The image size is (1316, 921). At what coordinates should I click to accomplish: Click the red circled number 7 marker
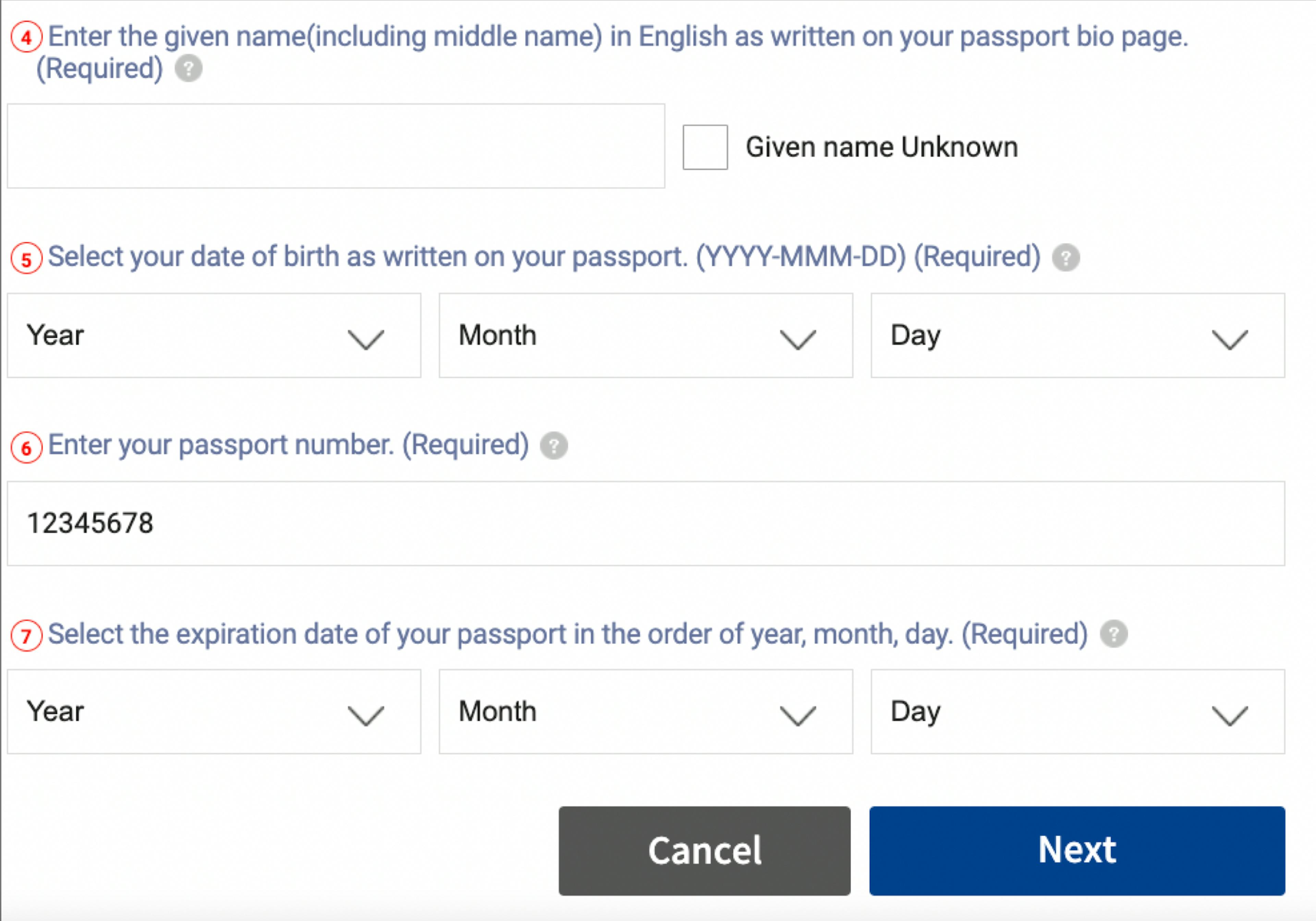pos(26,635)
